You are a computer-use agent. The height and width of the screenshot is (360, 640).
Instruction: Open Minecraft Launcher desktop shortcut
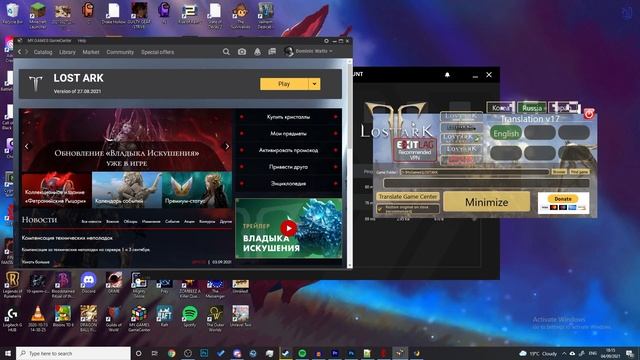(38, 16)
